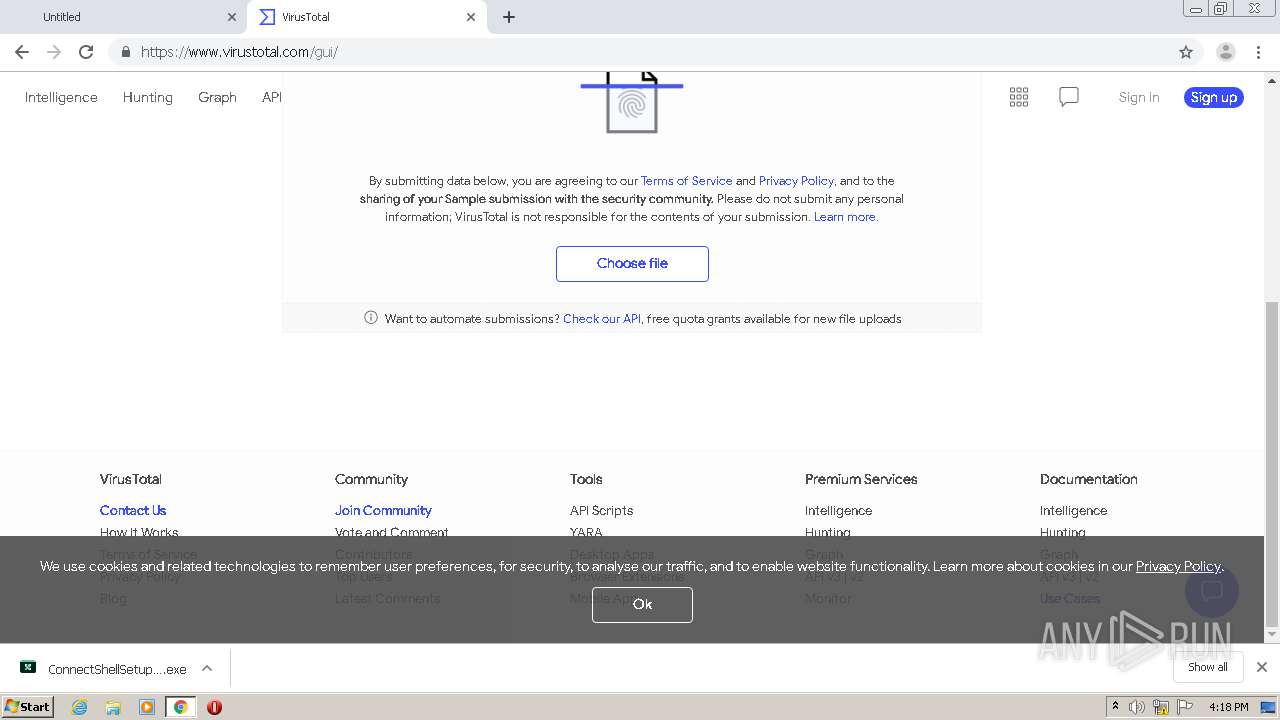1280x720 pixels.
Task: Select the Chrome taskbar icon
Action: pos(181,707)
